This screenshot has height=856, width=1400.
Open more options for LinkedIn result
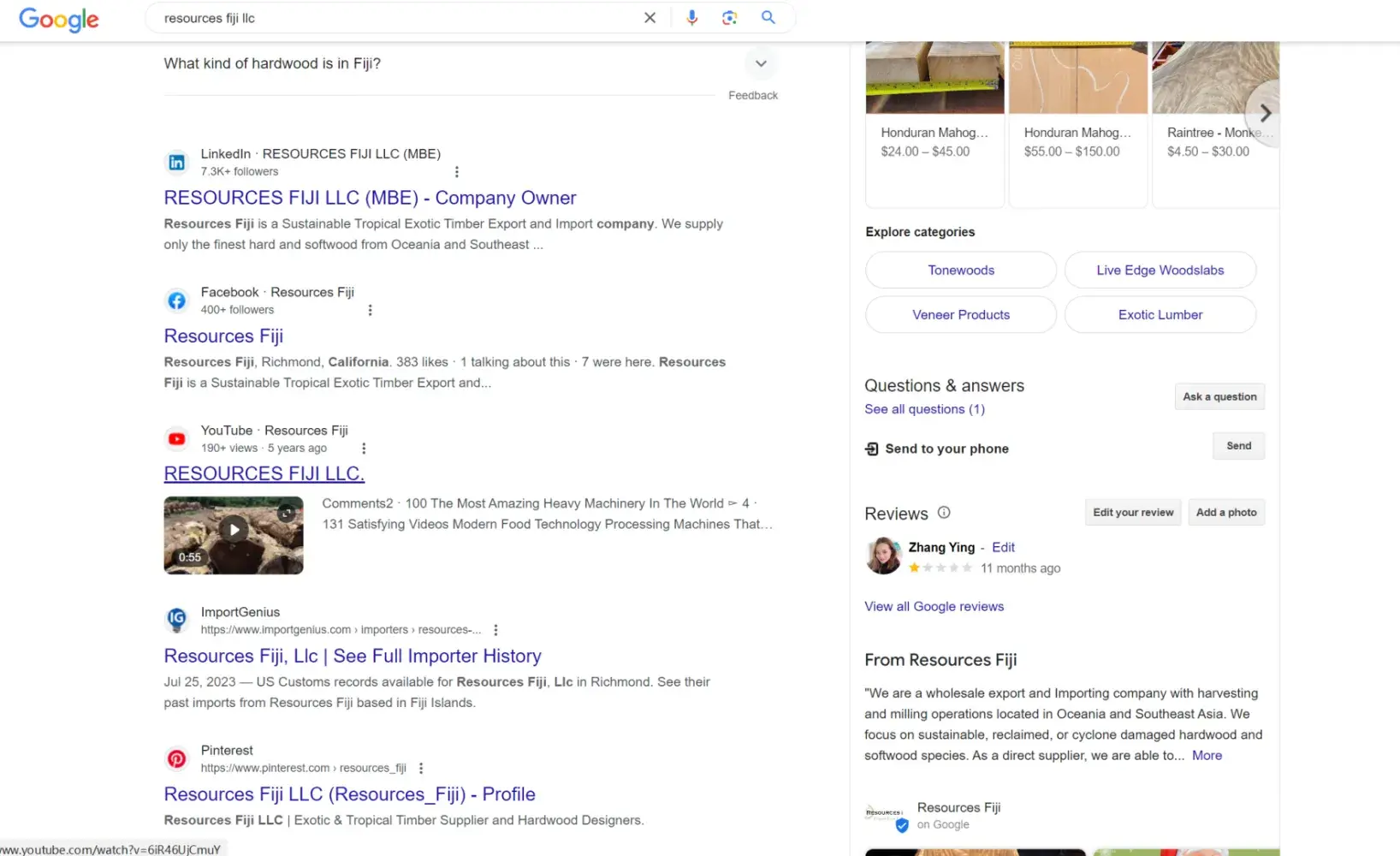pyautogui.click(x=457, y=172)
